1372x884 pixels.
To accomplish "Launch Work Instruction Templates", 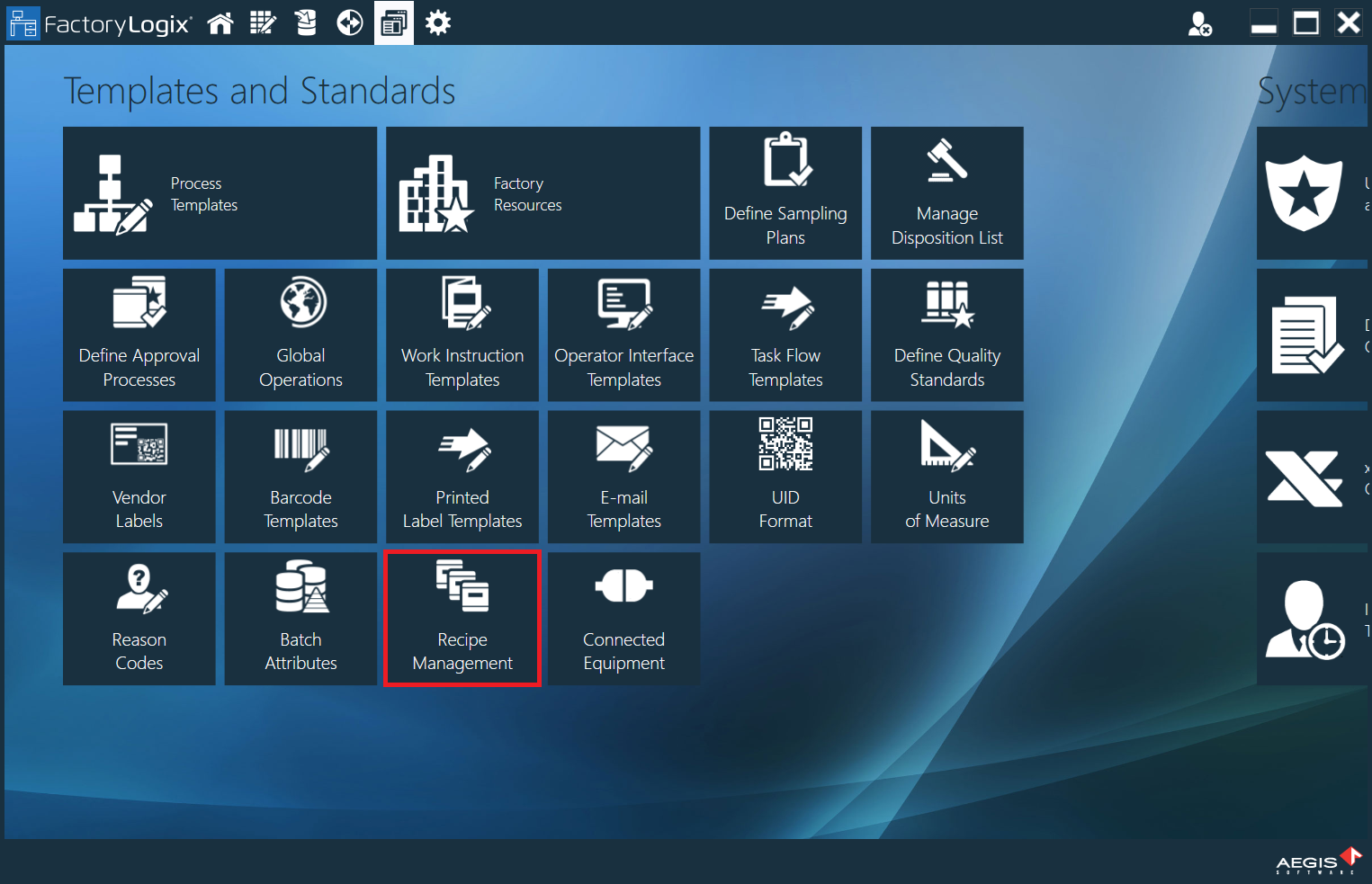I will (462, 335).
